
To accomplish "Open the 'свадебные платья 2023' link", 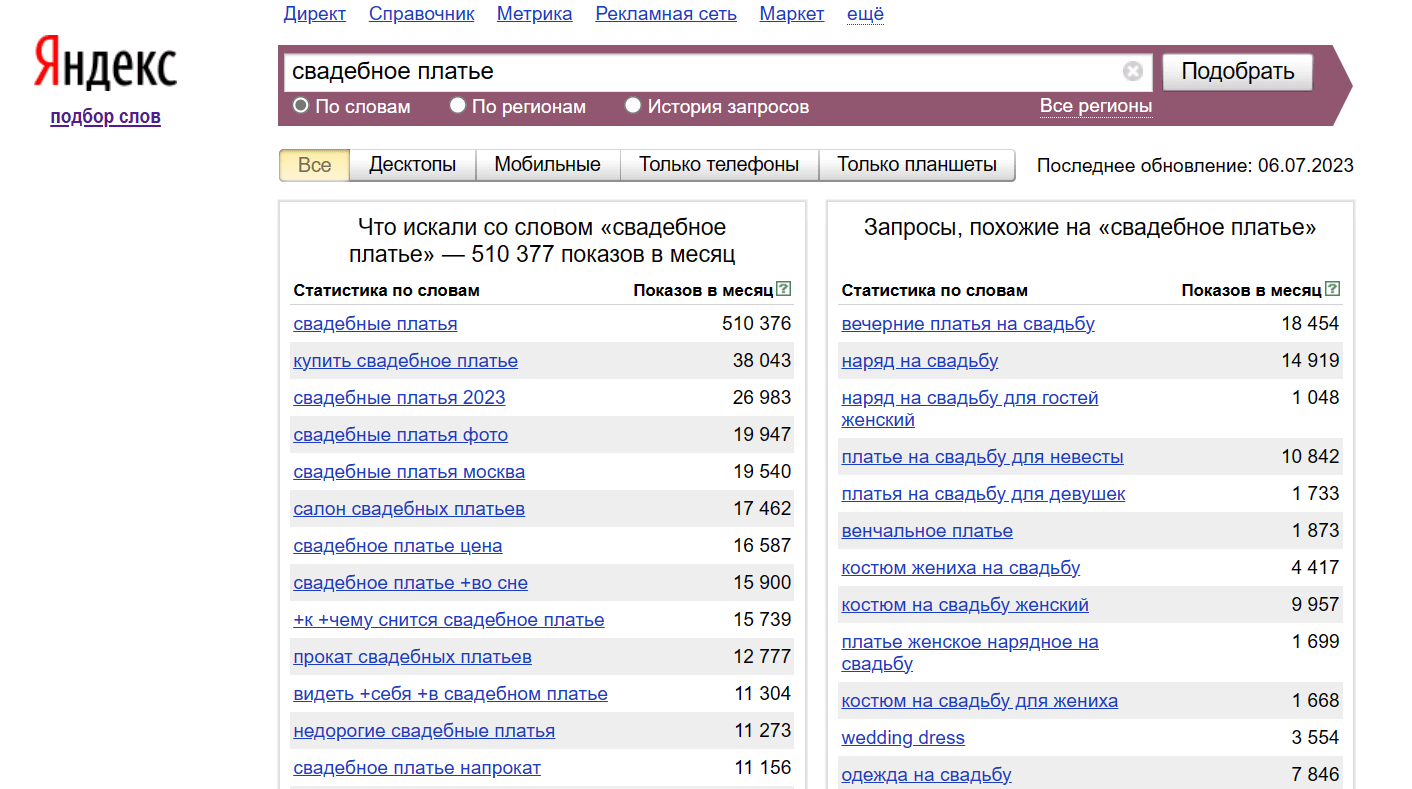I will (x=399, y=398).
